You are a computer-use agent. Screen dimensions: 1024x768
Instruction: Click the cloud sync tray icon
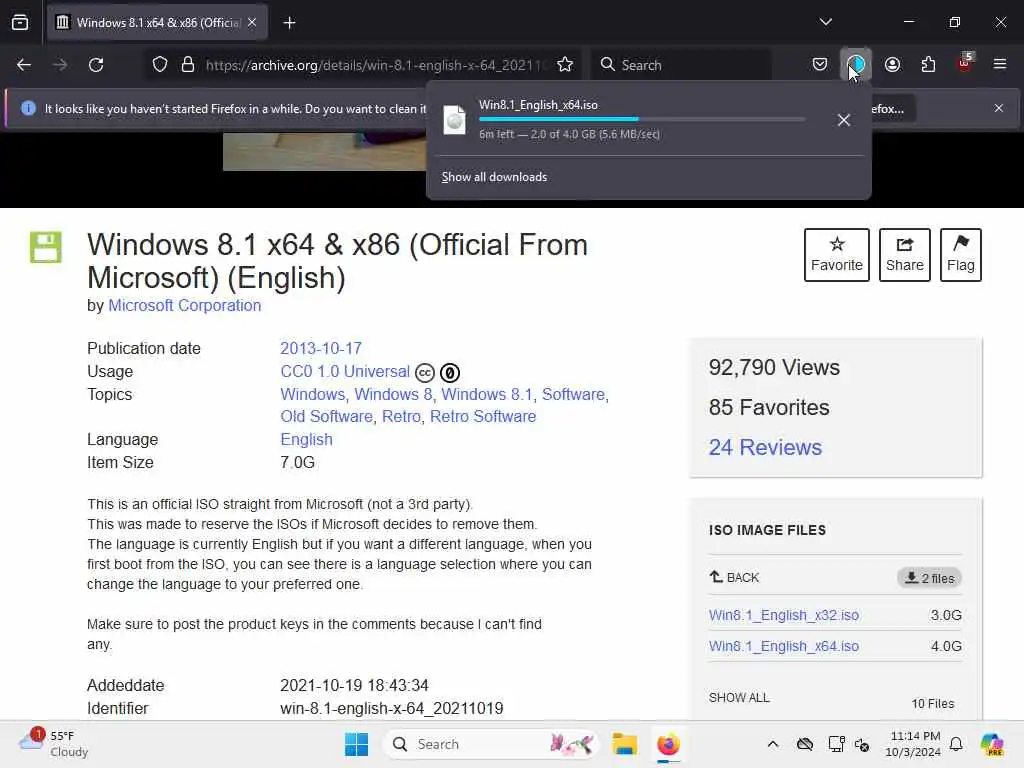tap(805, 744)
